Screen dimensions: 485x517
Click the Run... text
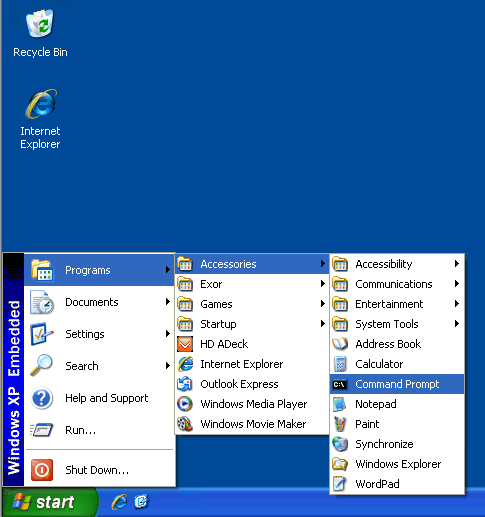(x=80, y=430)
